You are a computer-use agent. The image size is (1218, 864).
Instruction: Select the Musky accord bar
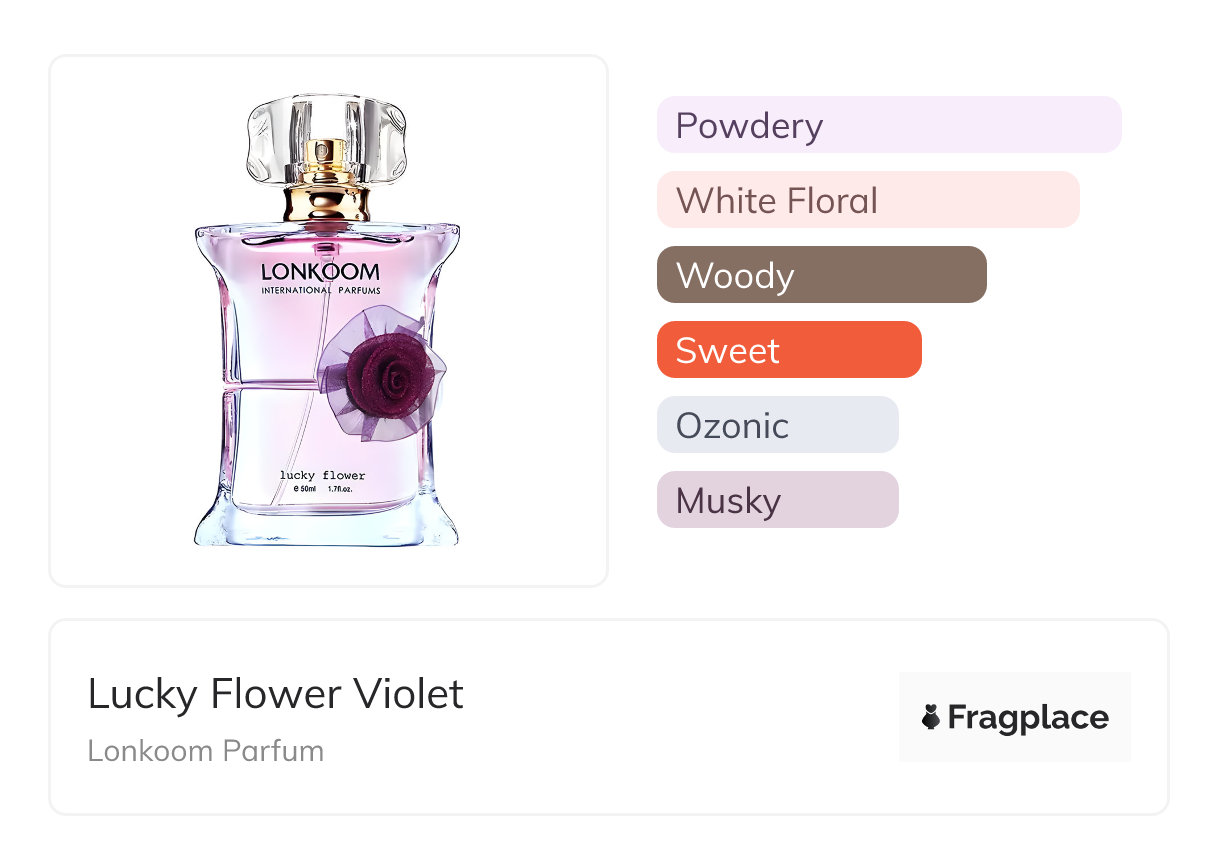777,500
